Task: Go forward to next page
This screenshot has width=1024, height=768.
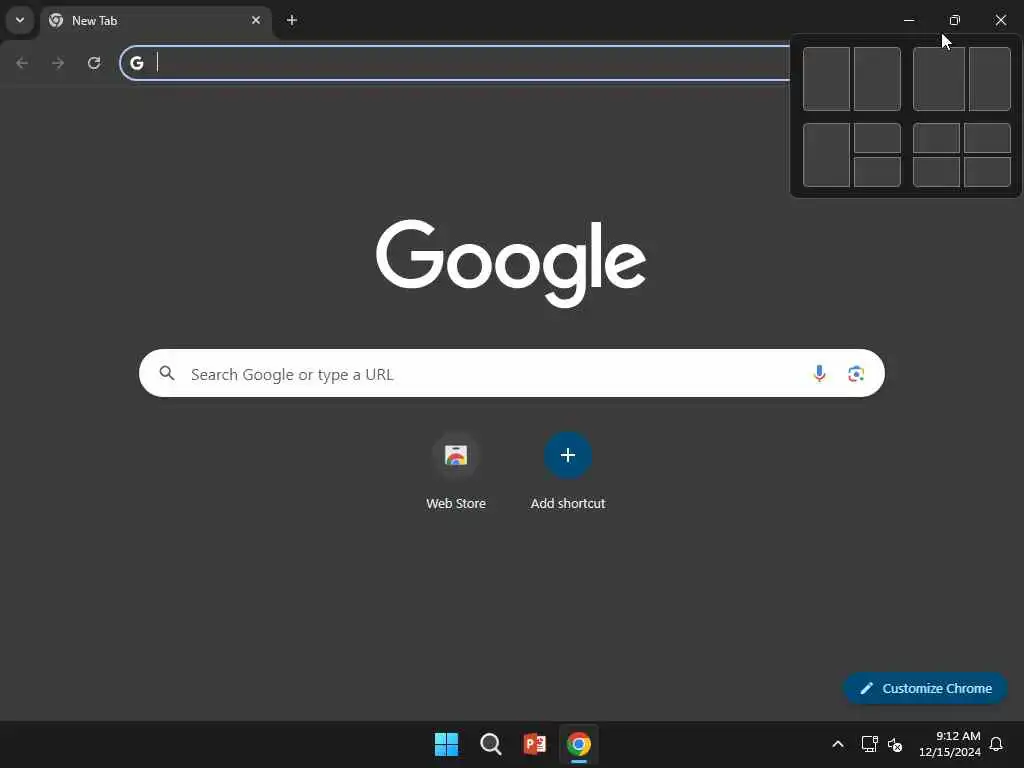Action: pos(58,63)
